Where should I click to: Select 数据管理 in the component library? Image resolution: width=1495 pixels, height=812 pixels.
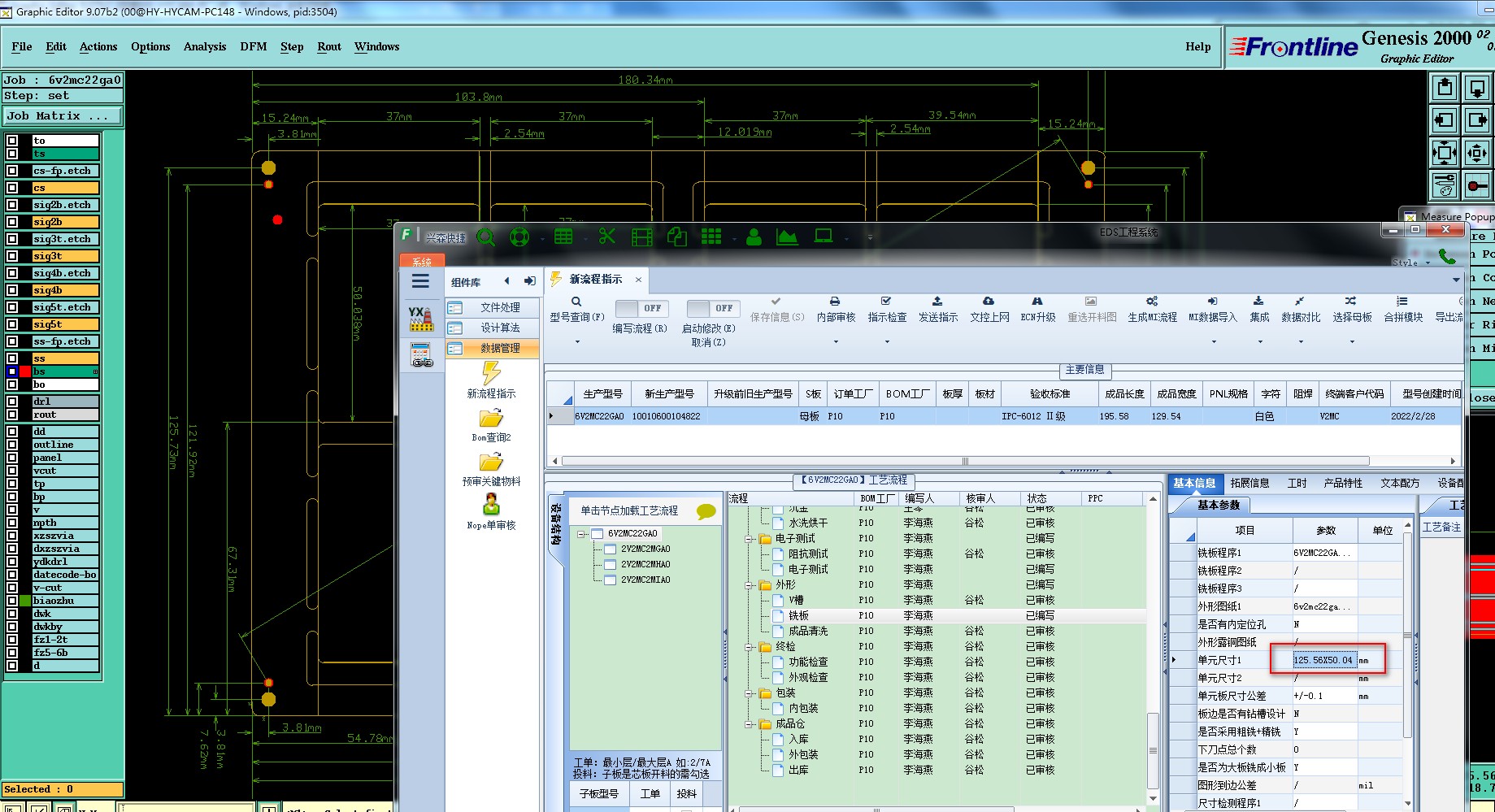[x=499, y=348]
